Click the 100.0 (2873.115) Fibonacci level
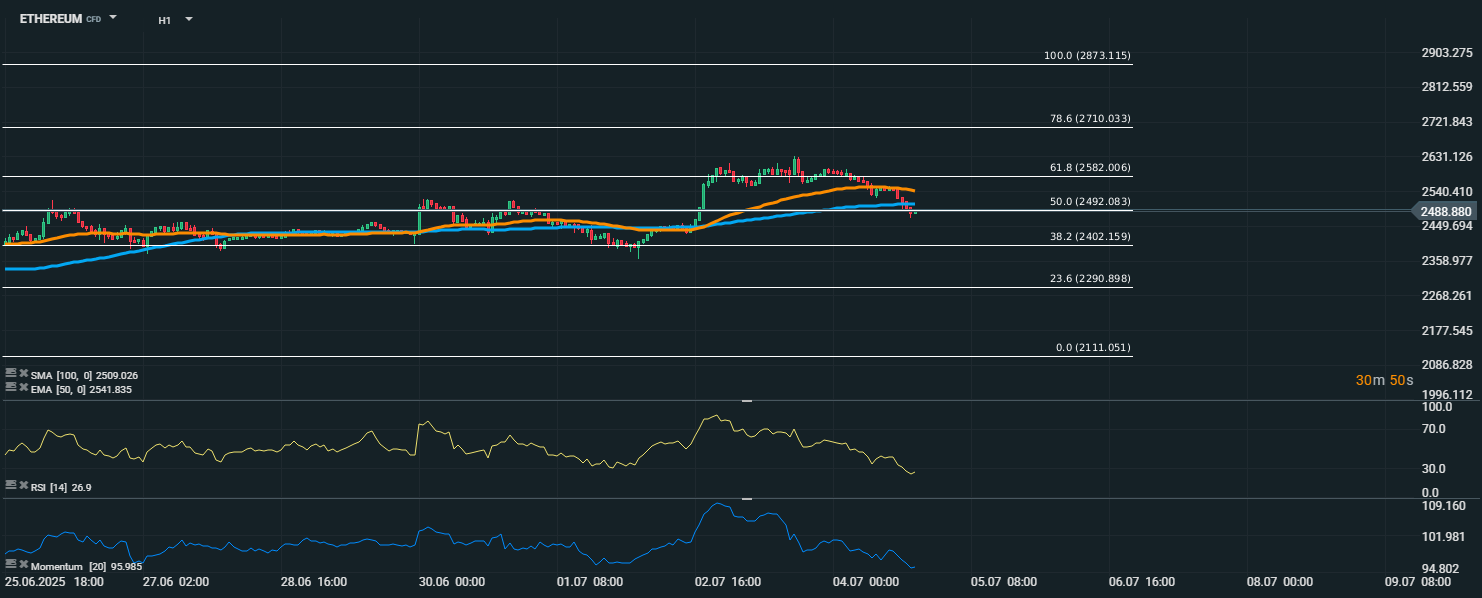The height and width of the screenshot is (598, 1482). pyautogui.click(x=1087, y=55)
